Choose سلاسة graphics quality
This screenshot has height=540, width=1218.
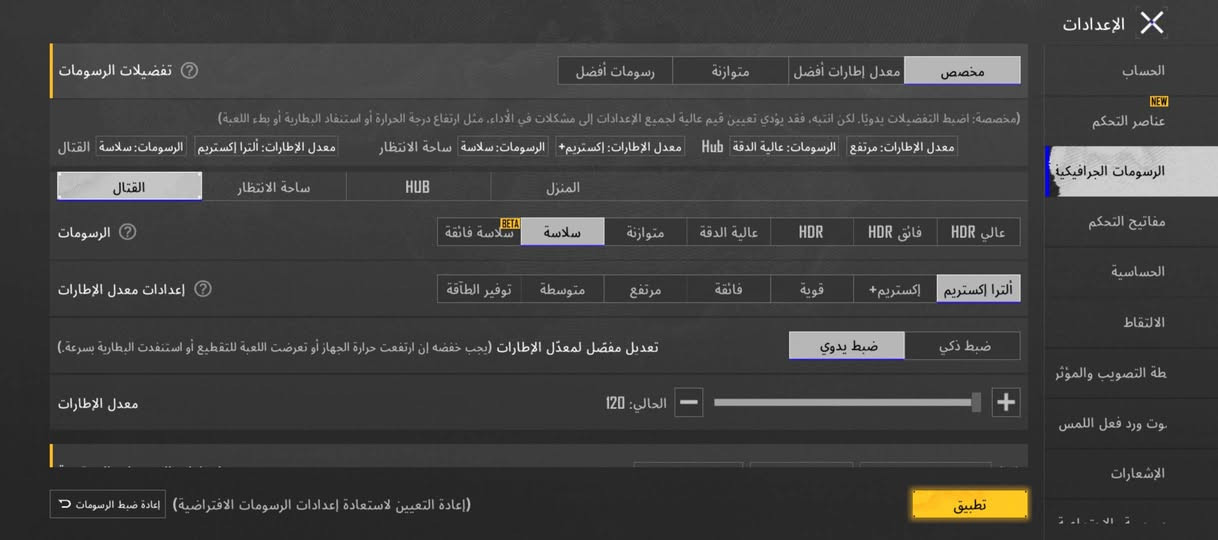[563, 232]
